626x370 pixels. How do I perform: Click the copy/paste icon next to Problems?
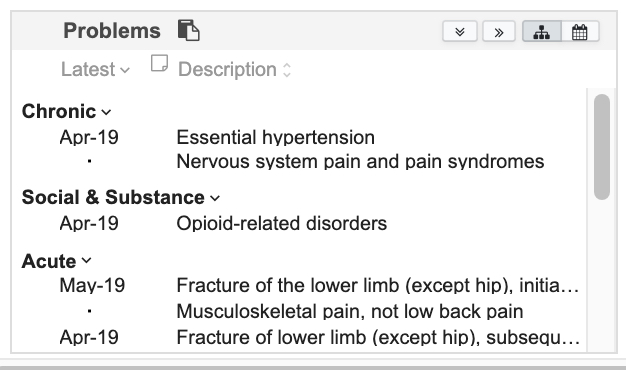coord(188,30)
